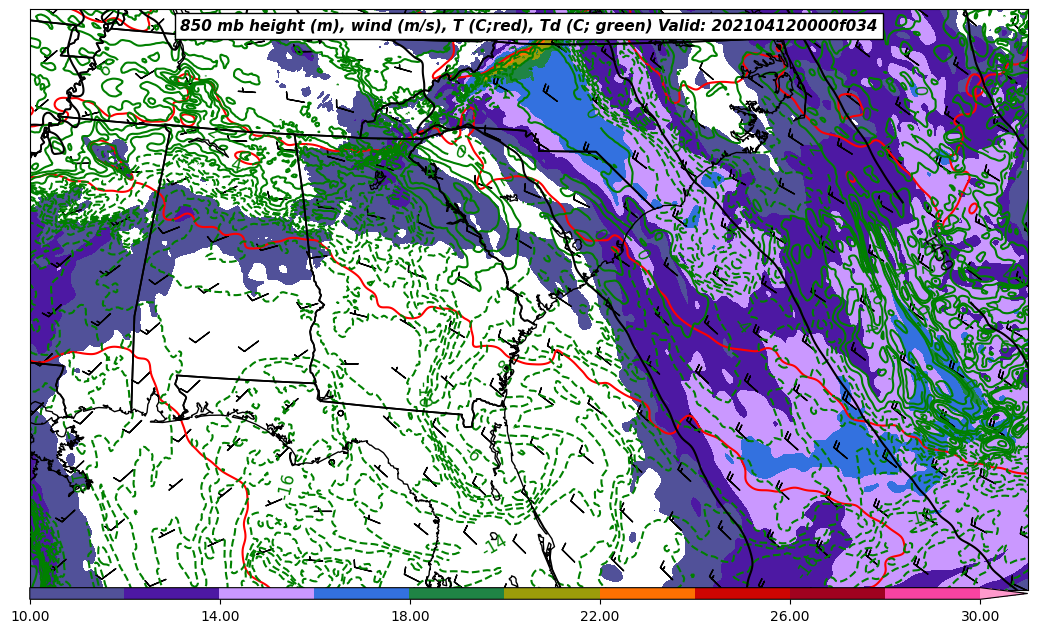Select the olive 20–22 colorbar segment

(552, 593)
